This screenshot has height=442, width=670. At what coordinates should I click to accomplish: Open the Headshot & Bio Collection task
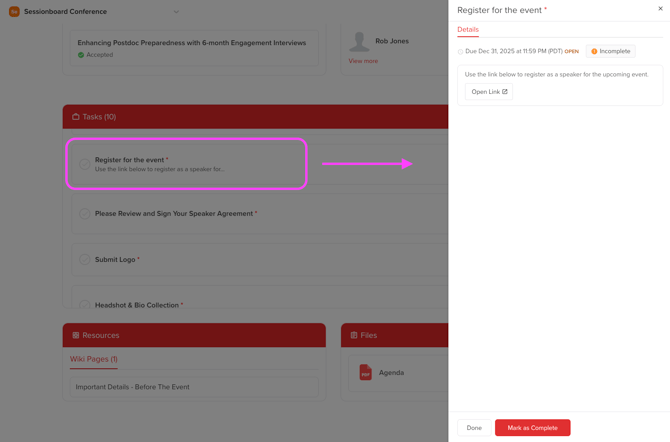click(x=139, y=305)
